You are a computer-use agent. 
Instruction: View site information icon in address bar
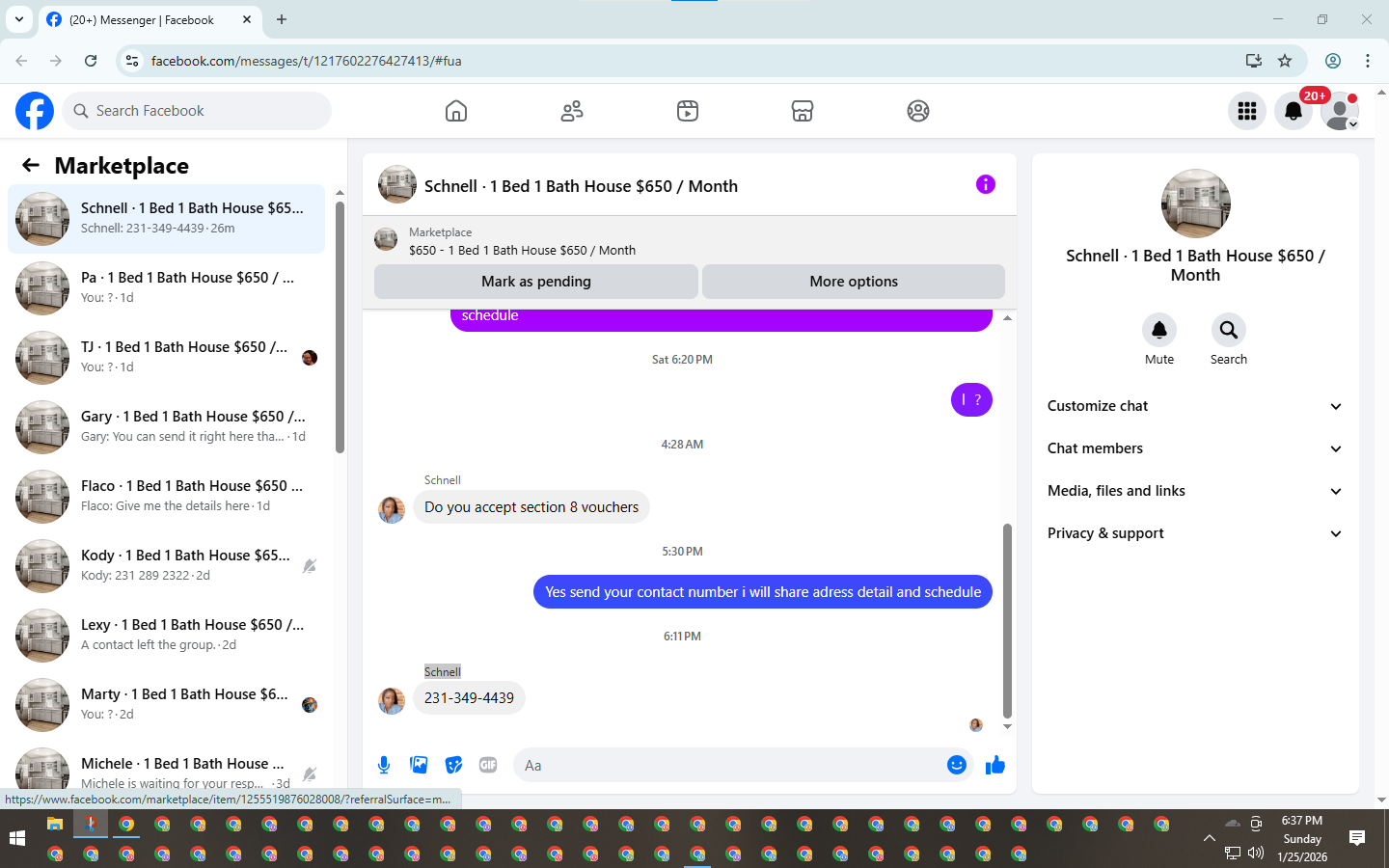point(132,61)
